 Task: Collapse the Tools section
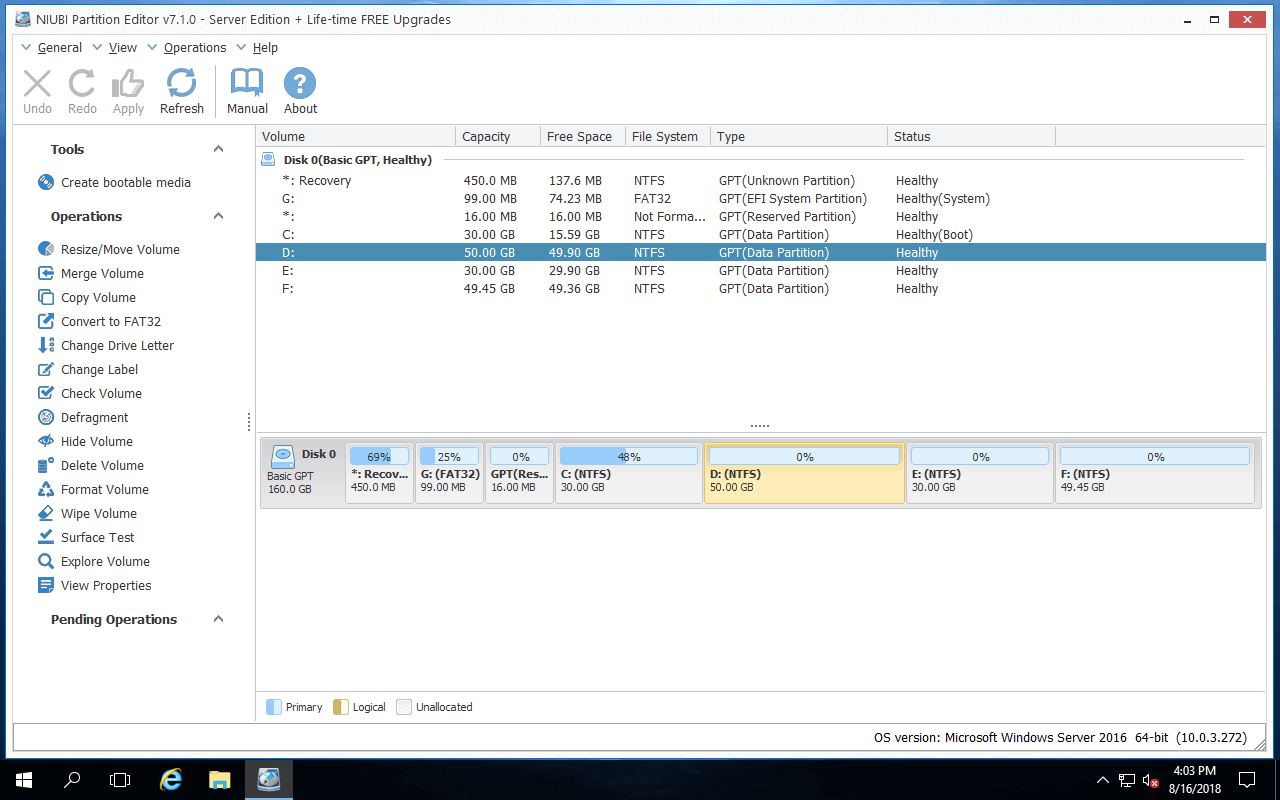218,148
